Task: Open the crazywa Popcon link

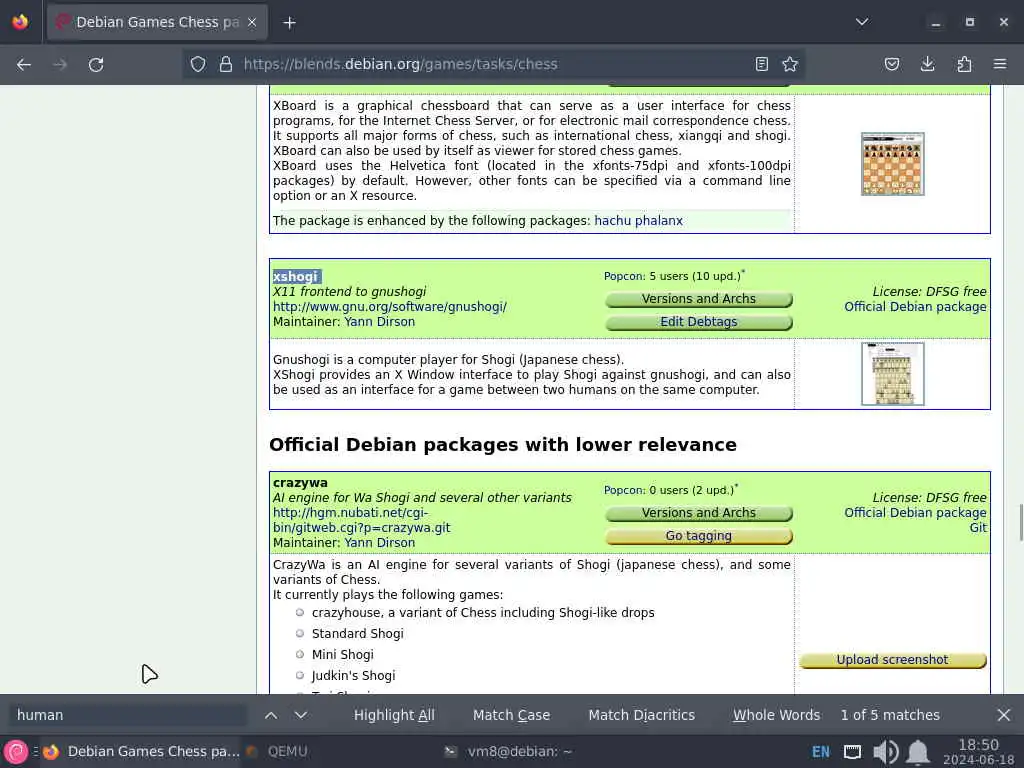Action: pyautogui.click(x=624, y=490)
